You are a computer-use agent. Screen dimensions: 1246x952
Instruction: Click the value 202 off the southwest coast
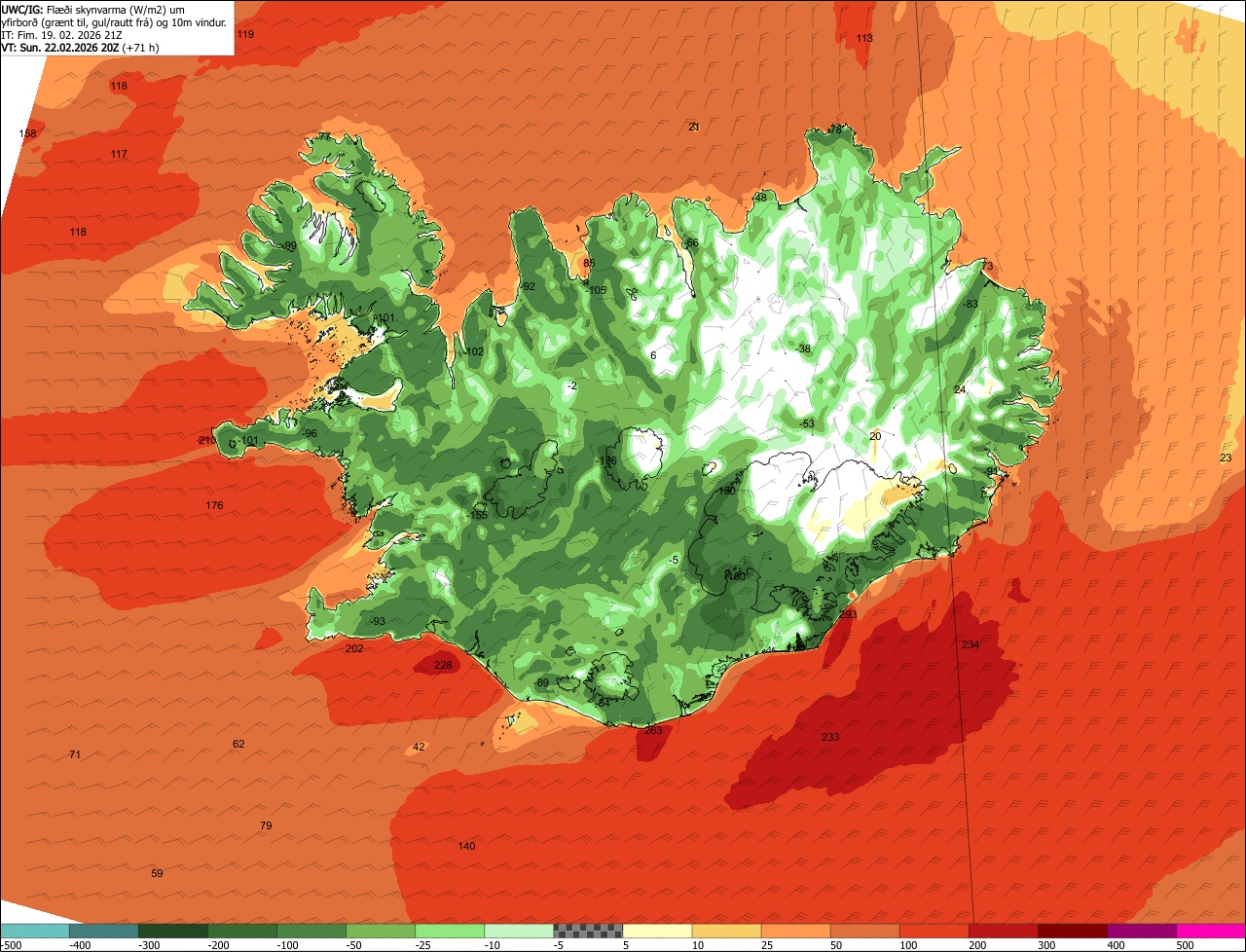[354, 648]
